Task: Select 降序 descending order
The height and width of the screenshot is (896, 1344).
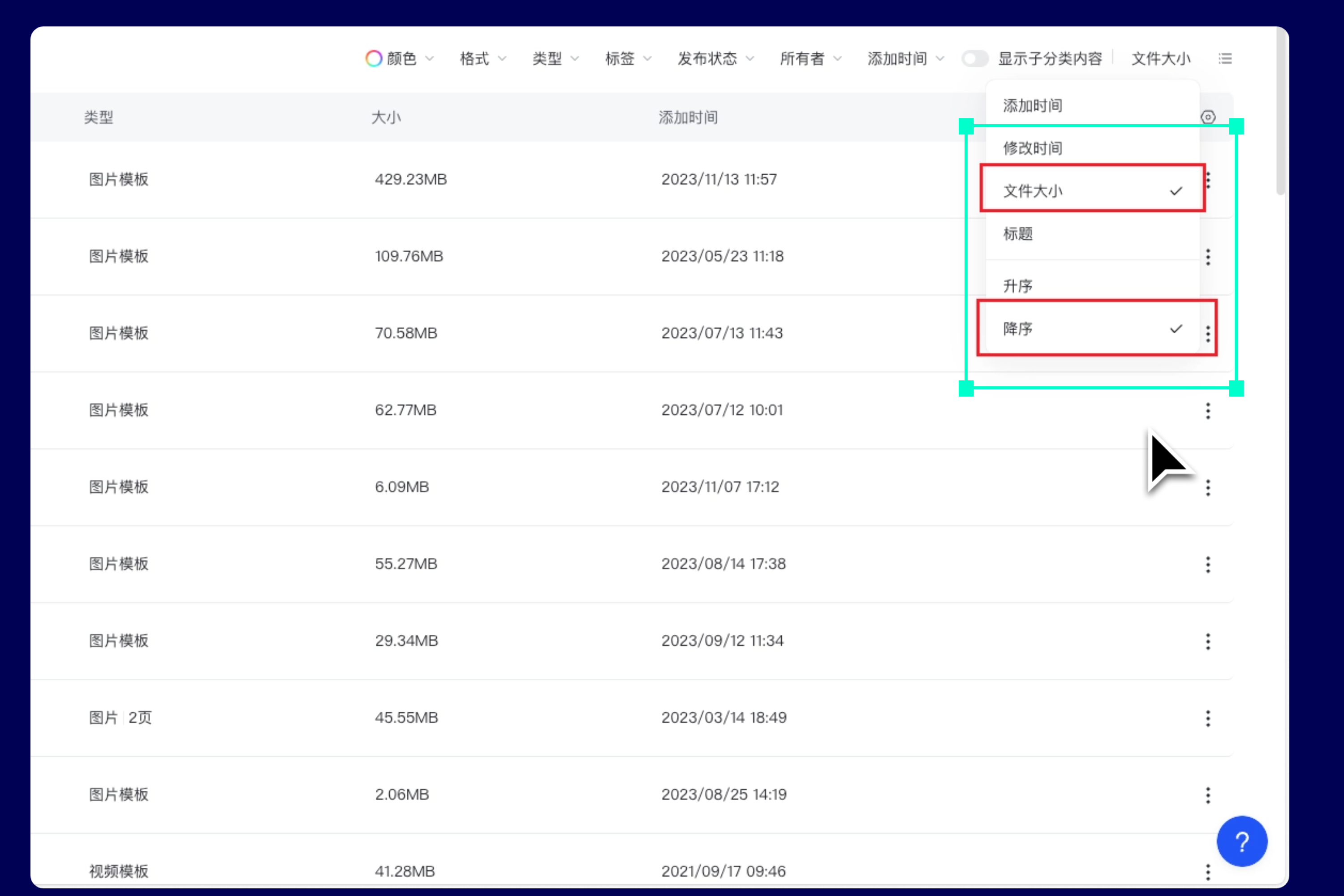Action: pyautogui.click(x=1092, y=328)
